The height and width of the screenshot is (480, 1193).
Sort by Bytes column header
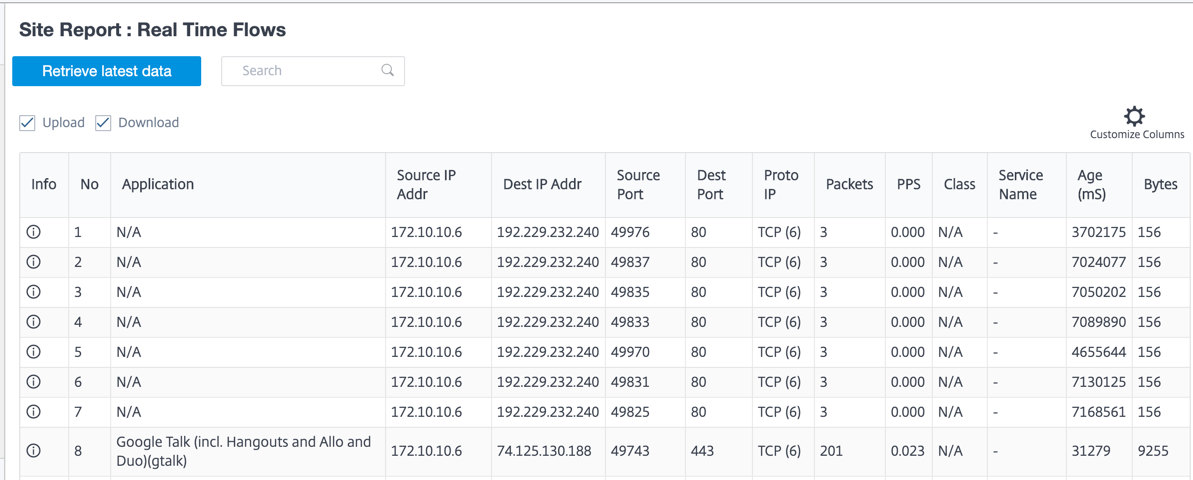click(x=1161, y=185)
